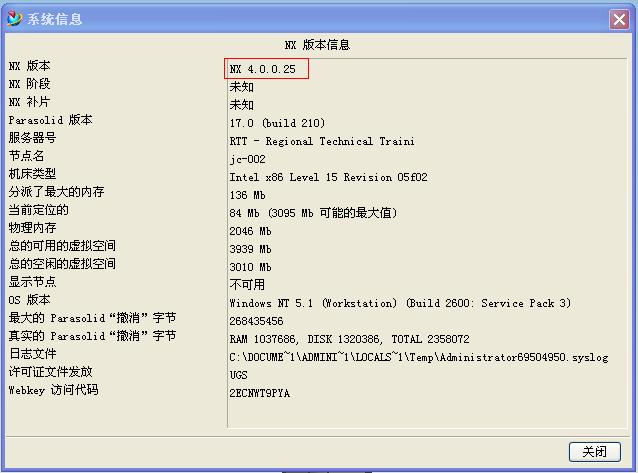Click the NX 版本 label
638x473 pixels.
pos(30,66)
